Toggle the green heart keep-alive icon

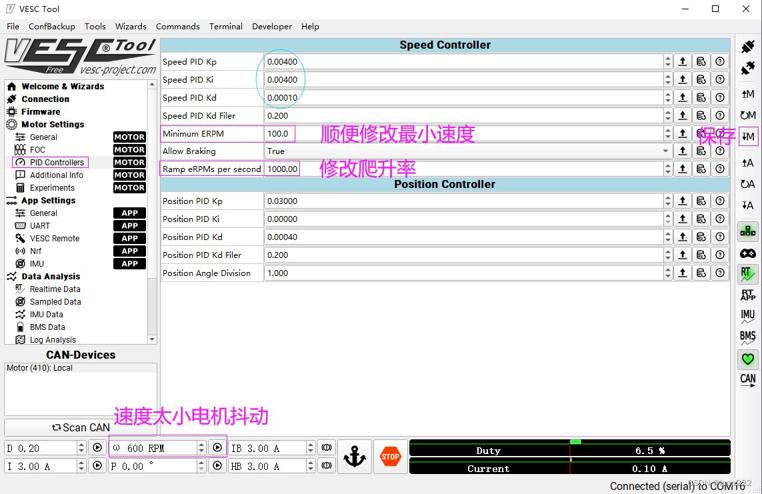747,359
